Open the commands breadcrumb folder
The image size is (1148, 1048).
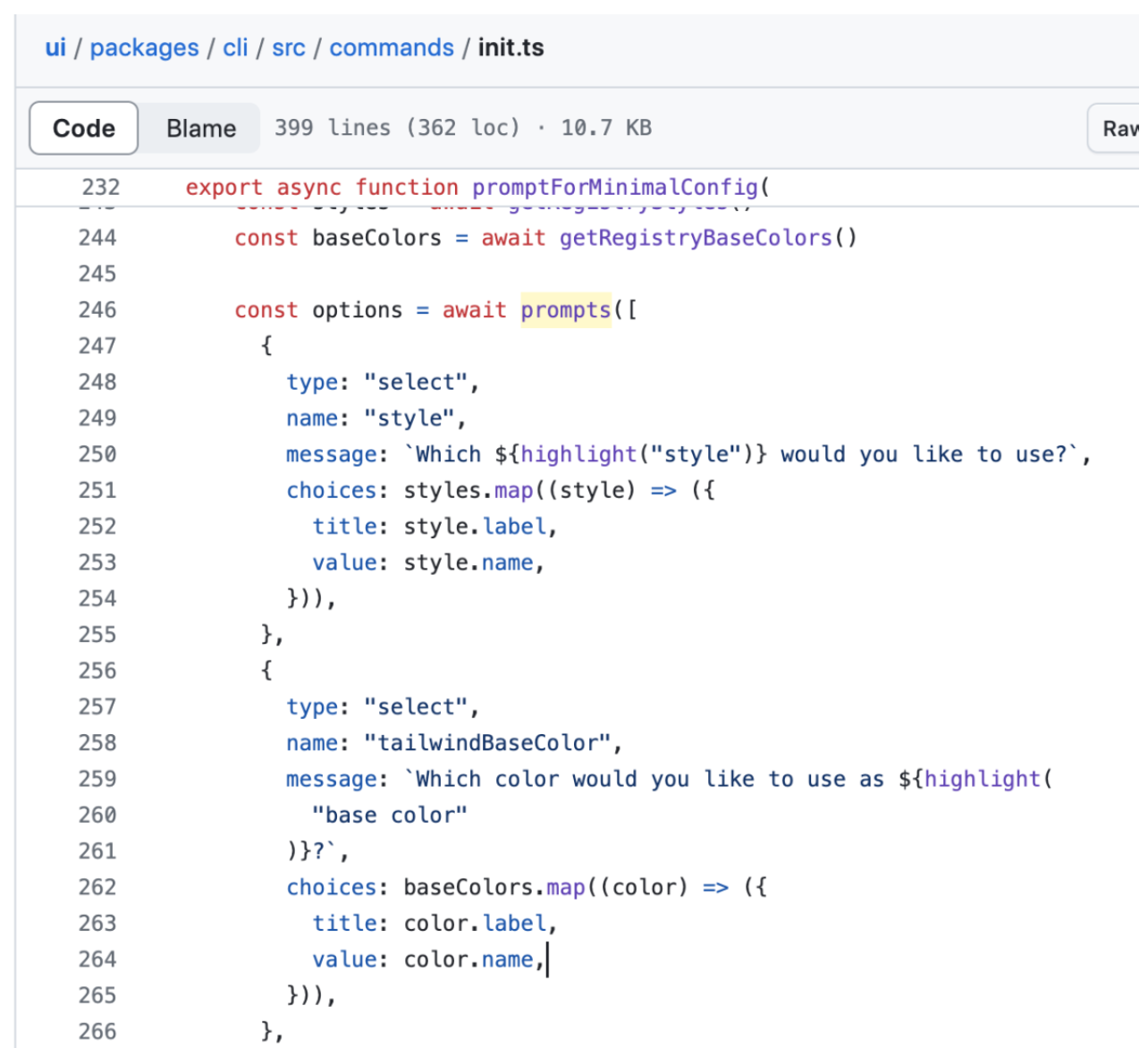click(x=392, y=47)
